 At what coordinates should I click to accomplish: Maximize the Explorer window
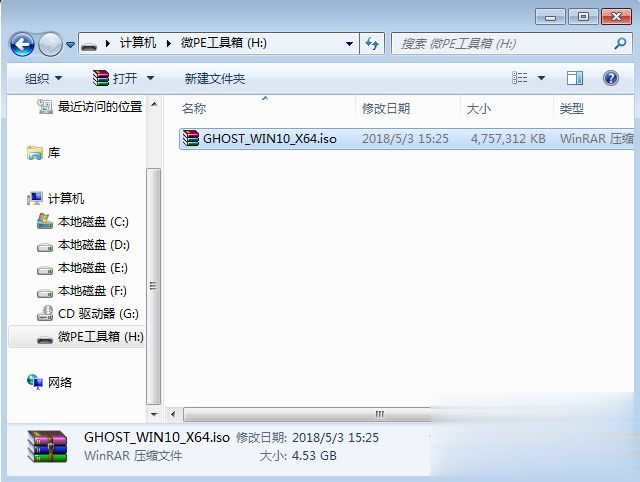click(x=583, y=17)
